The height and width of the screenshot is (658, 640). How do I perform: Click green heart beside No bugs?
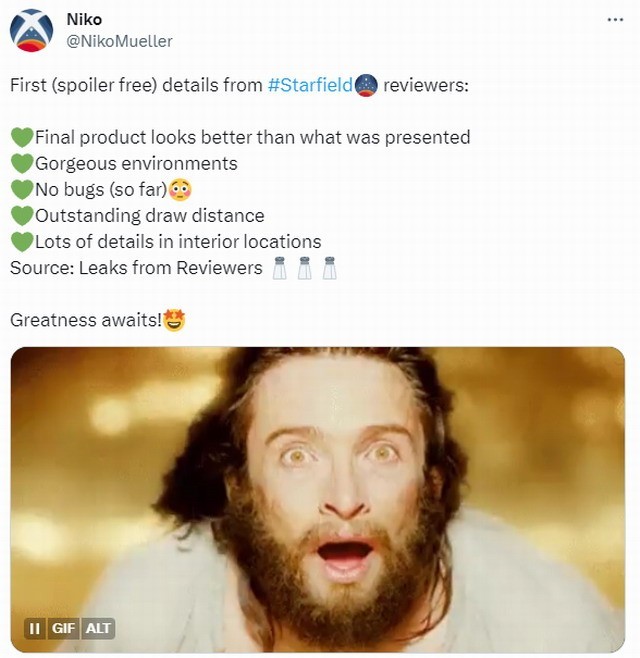click(x=22, y=189)
